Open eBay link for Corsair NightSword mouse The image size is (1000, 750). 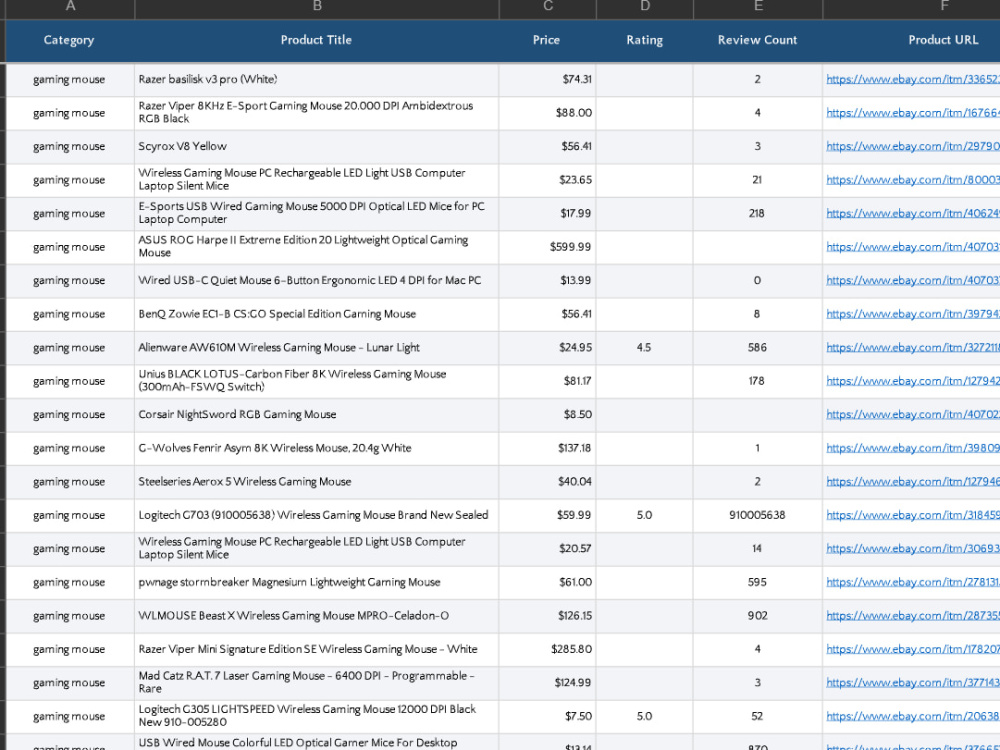tap(913, 415)
